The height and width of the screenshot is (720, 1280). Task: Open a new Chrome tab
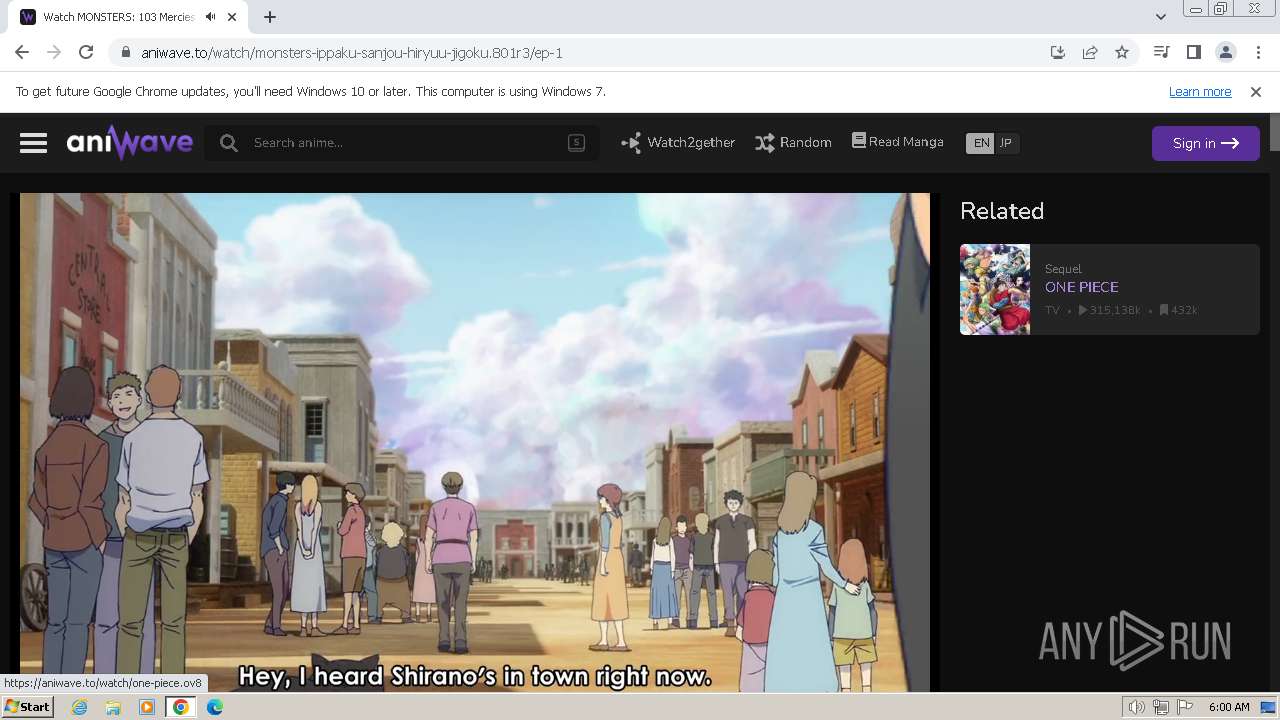[x=270, y=17]
